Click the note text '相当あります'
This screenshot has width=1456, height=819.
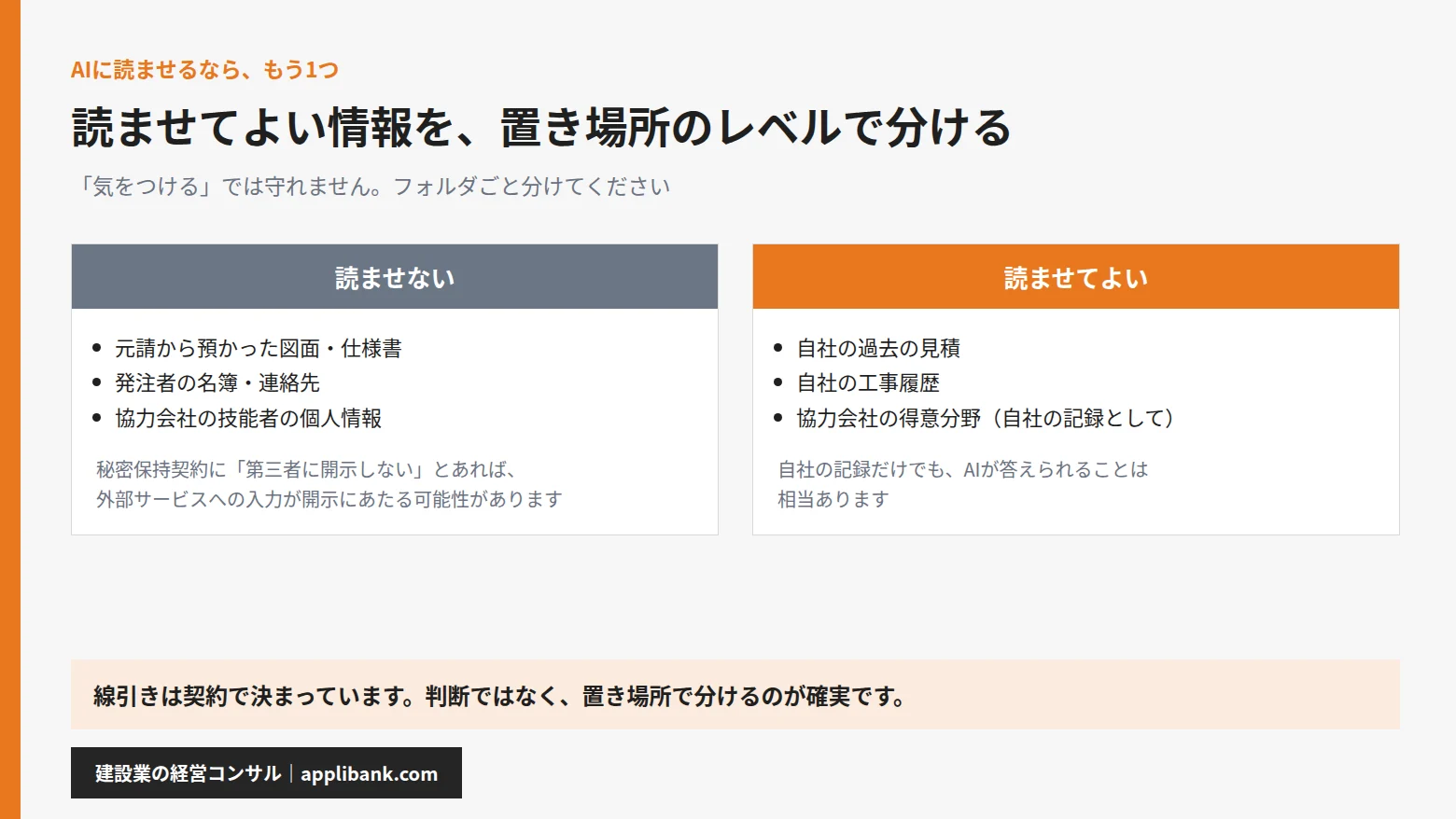833,499
